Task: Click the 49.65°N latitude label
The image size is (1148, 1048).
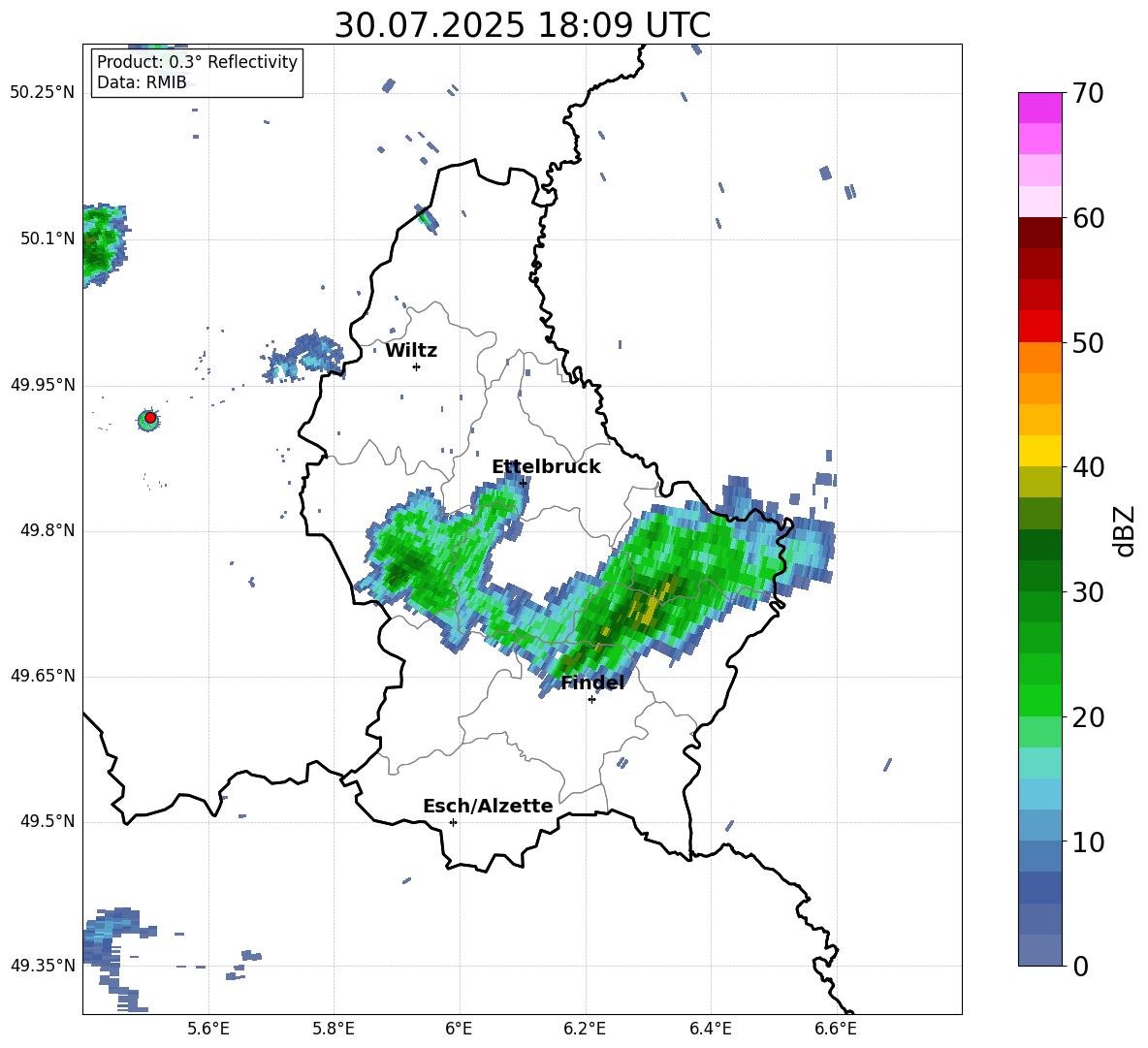Action: click(43, 676)
